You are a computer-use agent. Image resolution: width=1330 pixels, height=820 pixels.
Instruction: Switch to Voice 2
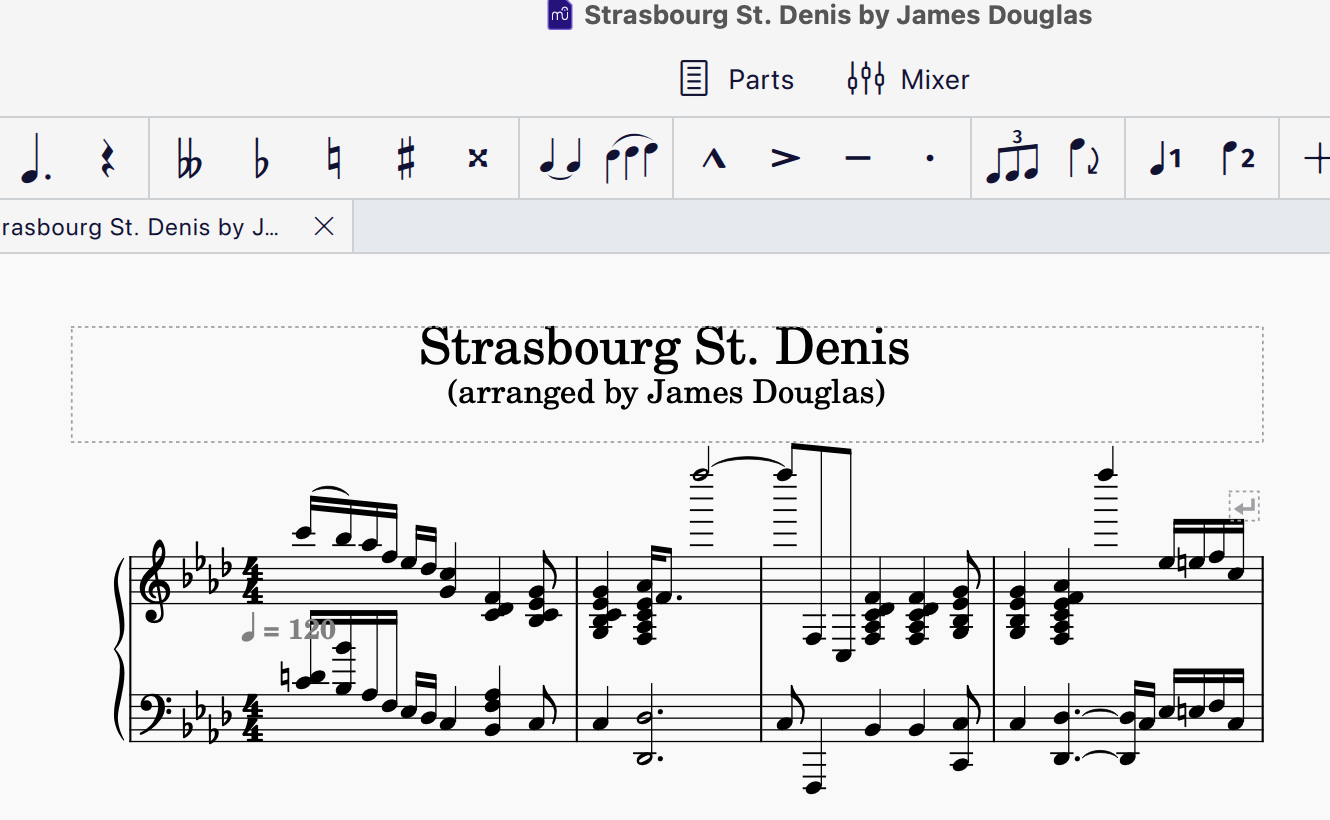[1239, 158]
